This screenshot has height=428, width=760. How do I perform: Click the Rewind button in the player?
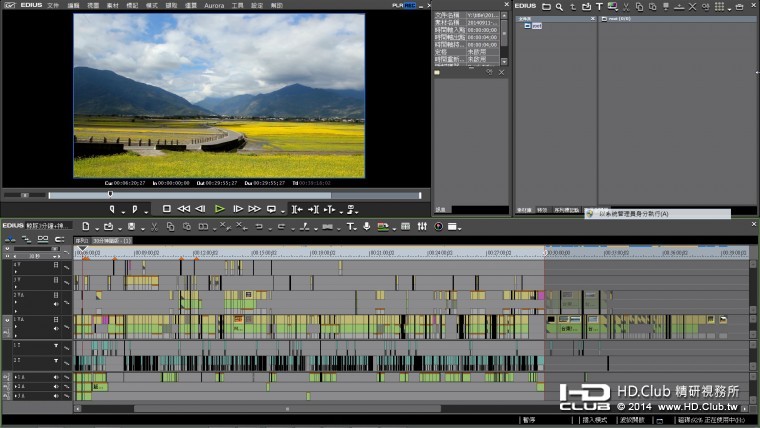(x=184, y=209)
